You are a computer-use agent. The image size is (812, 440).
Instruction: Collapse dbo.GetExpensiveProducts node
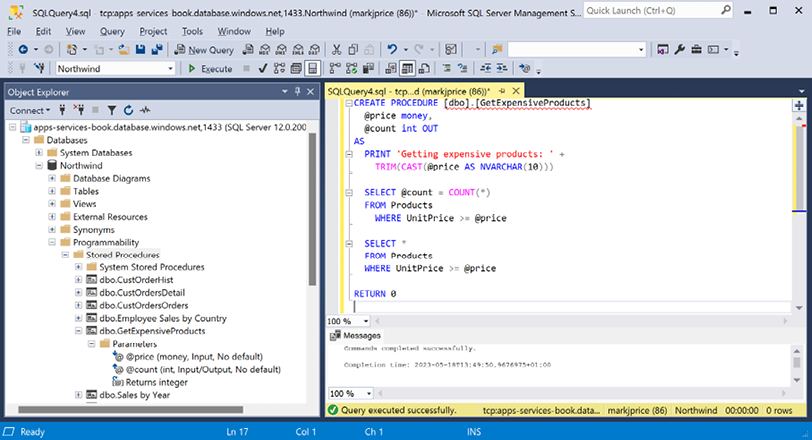point(78,331)
